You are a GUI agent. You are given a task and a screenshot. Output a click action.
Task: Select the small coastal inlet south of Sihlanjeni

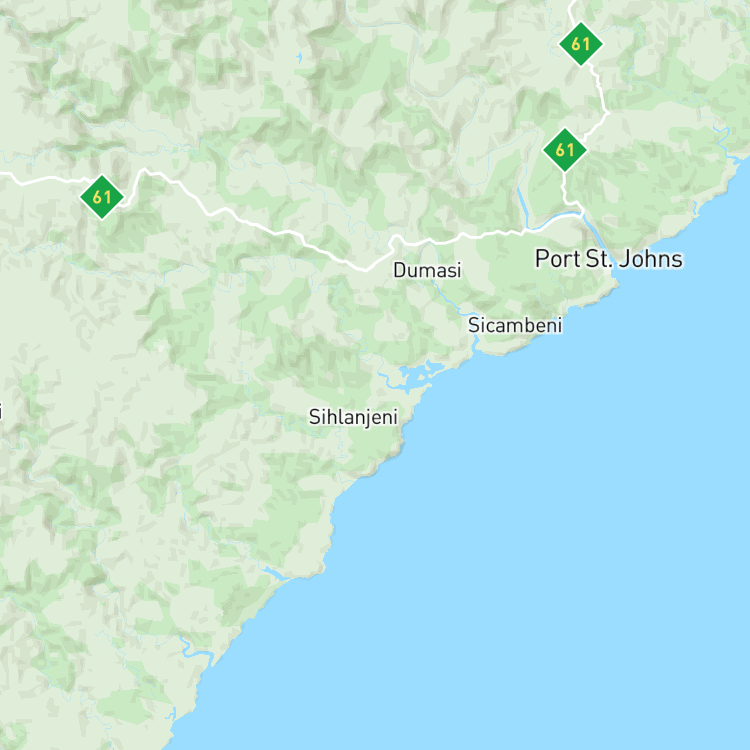(276, 574)
